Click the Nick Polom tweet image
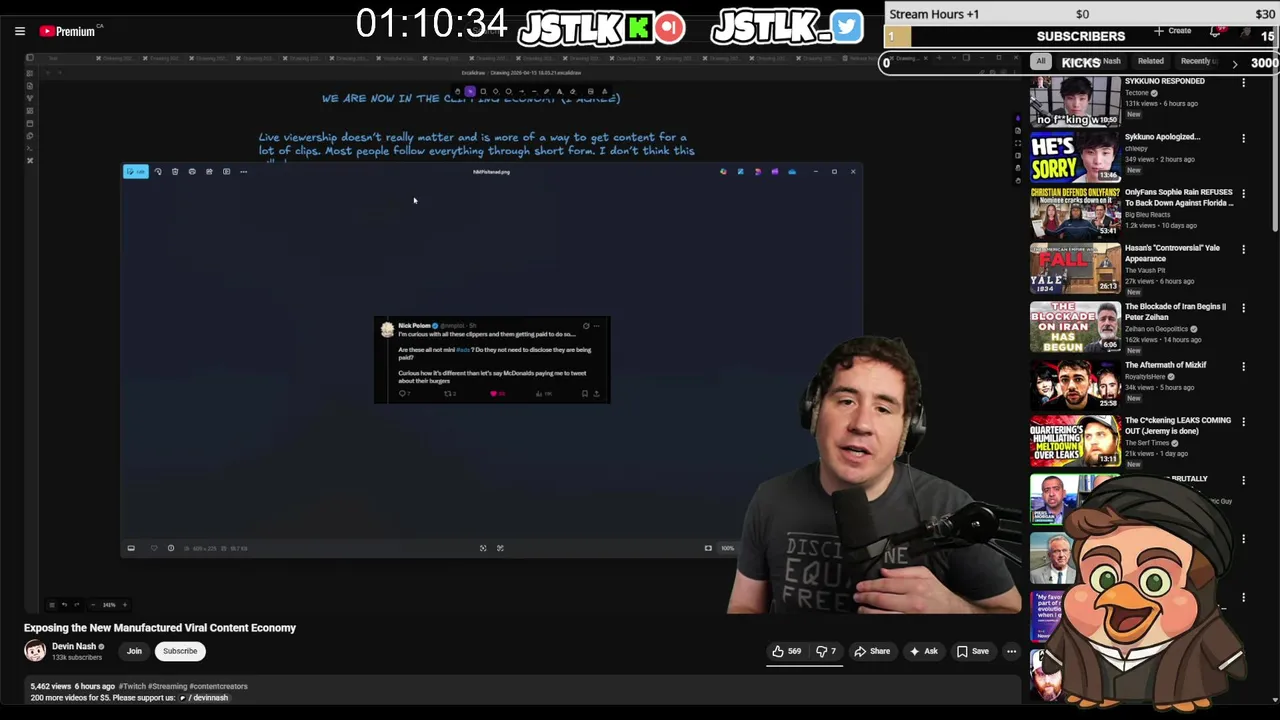 (x=492, y=360)
